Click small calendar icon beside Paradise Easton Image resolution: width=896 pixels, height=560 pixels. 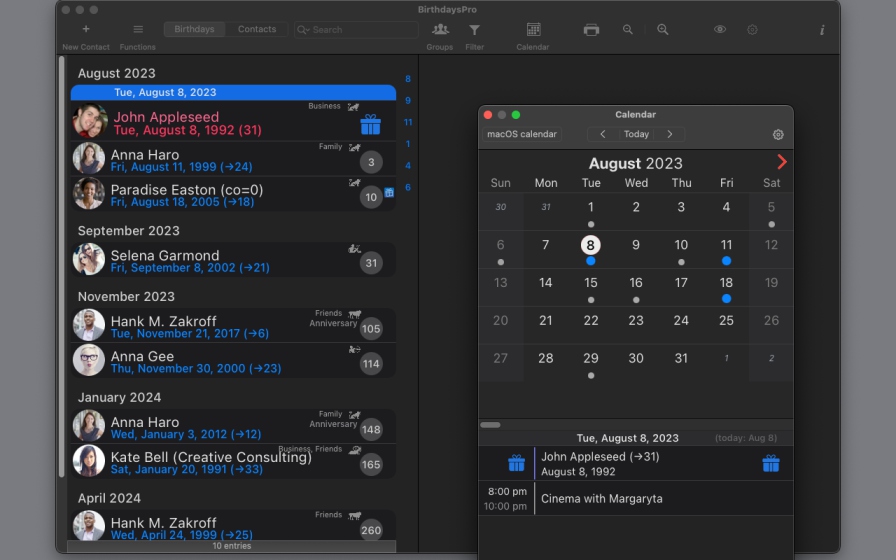point(389,193)
